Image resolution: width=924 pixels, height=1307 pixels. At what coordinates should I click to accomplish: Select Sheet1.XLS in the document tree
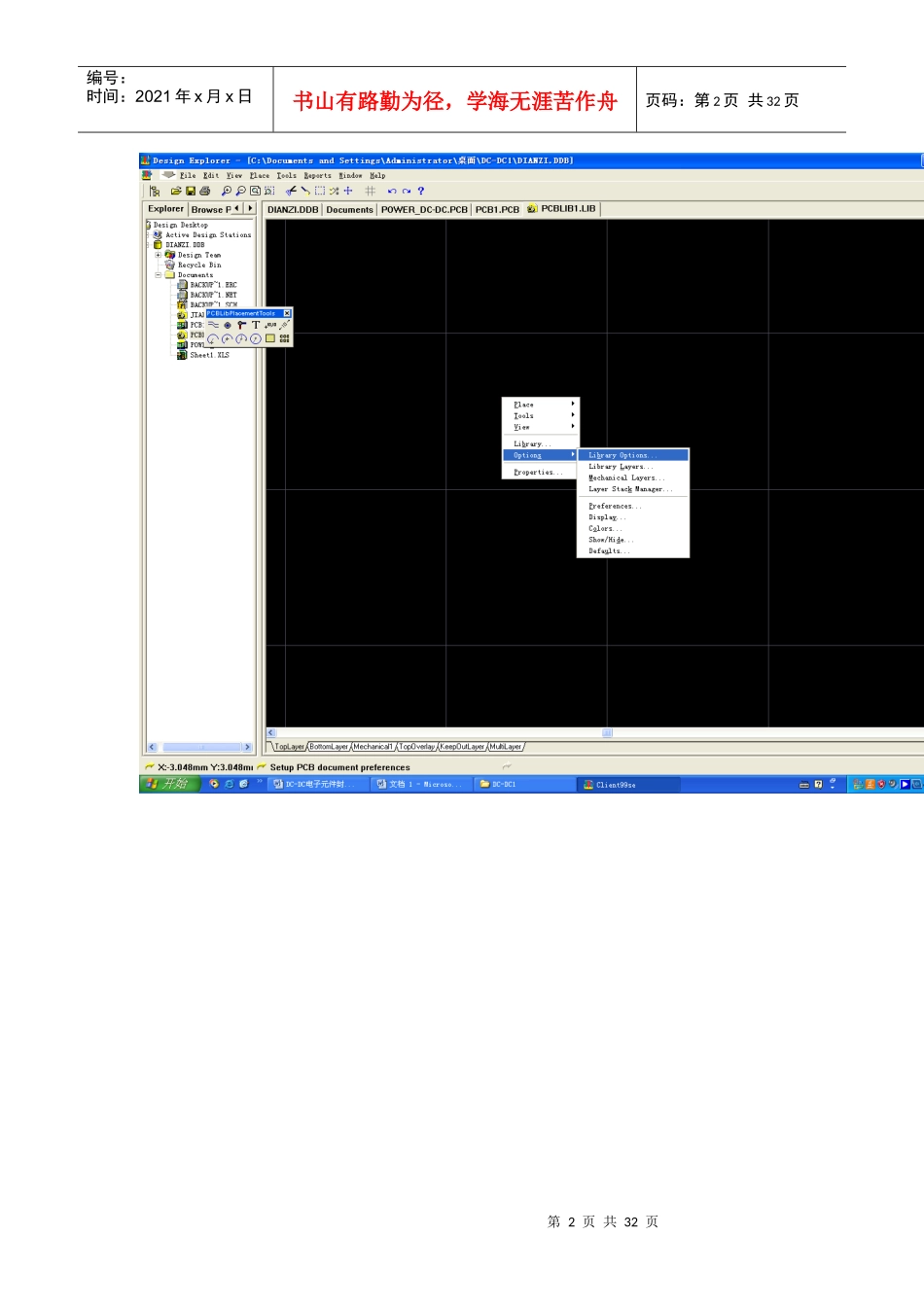(x=208, y=356)
